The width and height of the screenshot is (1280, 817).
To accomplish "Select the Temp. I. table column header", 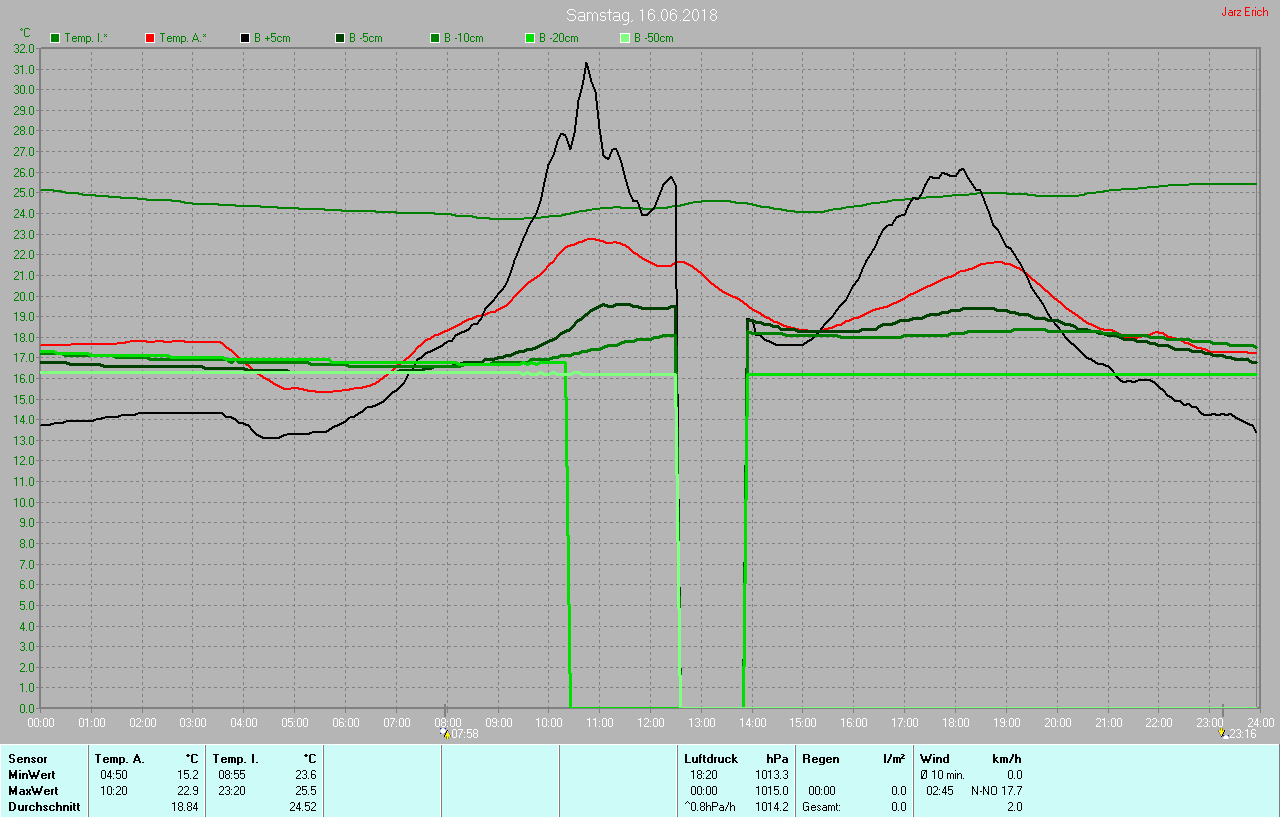I will tap(235, 759).
